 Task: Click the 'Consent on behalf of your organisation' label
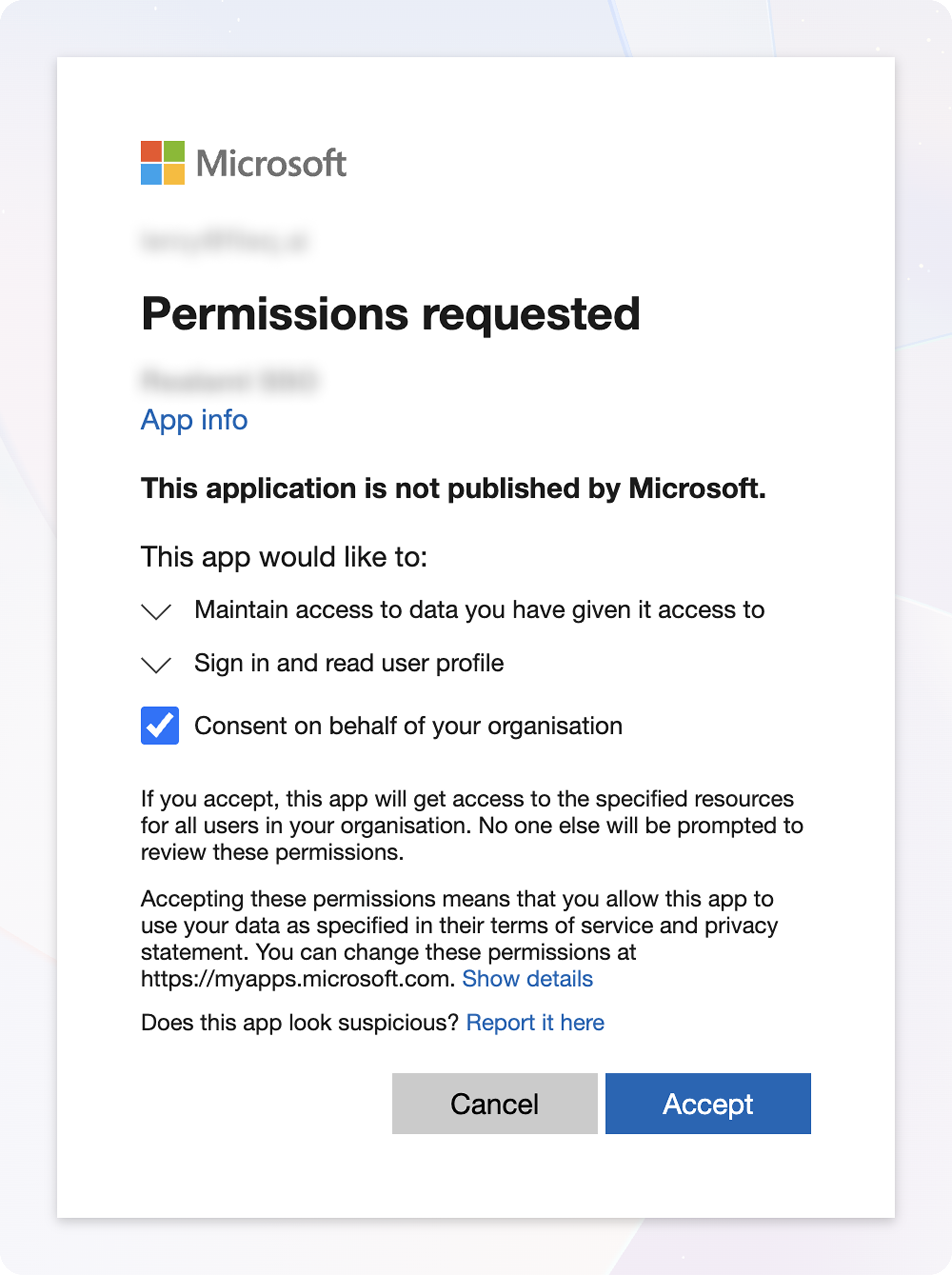(x=408, y=726)
